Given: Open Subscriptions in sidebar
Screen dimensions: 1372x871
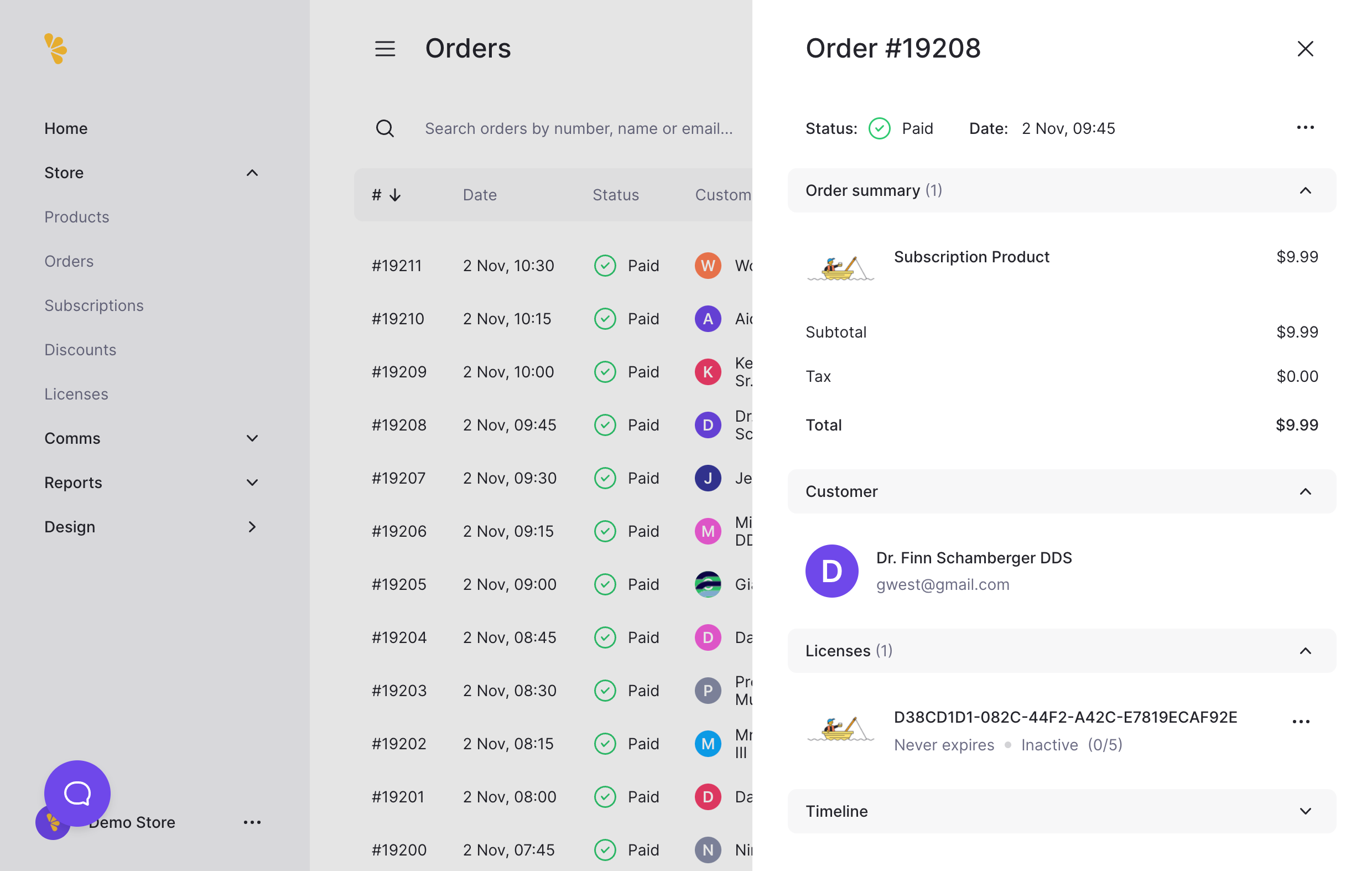Looking at the screenshot, I should [x=94, y=305].
